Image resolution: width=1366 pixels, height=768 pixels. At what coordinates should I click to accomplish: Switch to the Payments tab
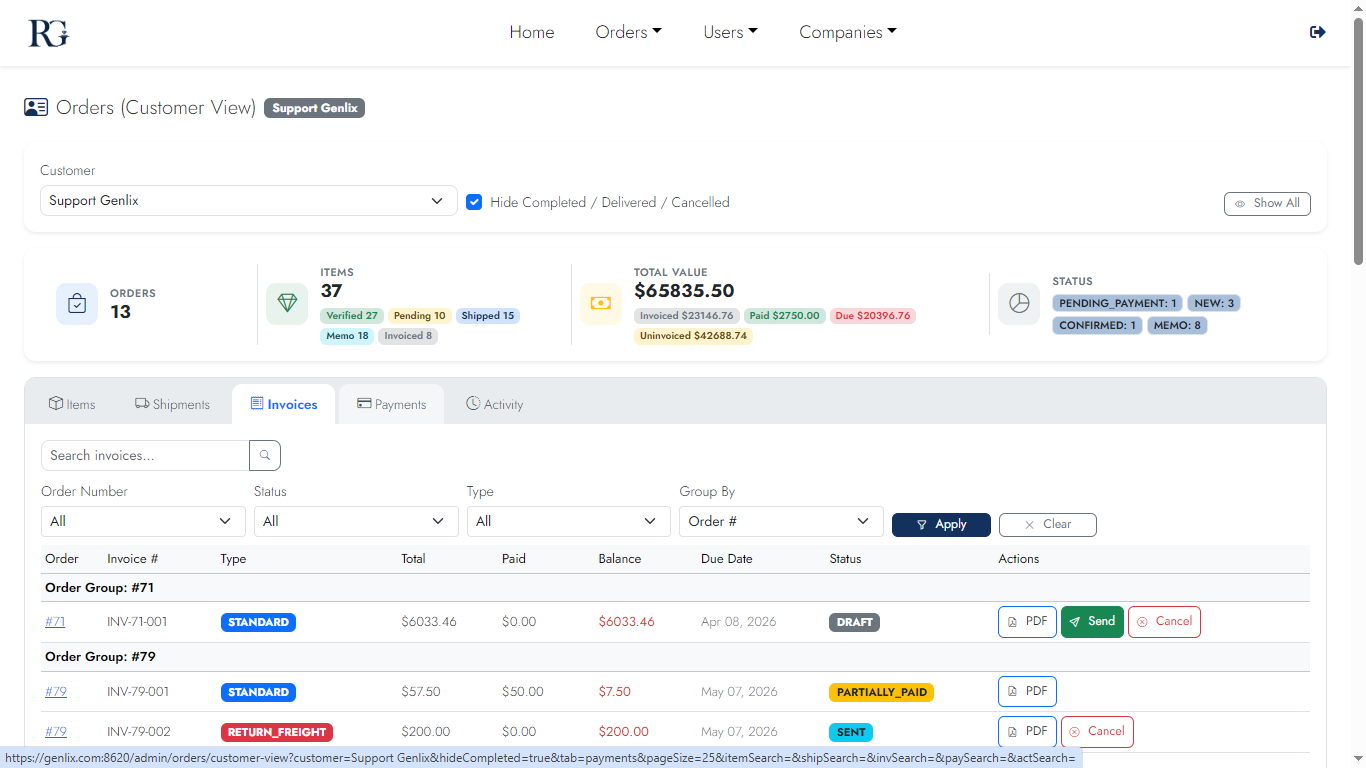click(391, 404)
